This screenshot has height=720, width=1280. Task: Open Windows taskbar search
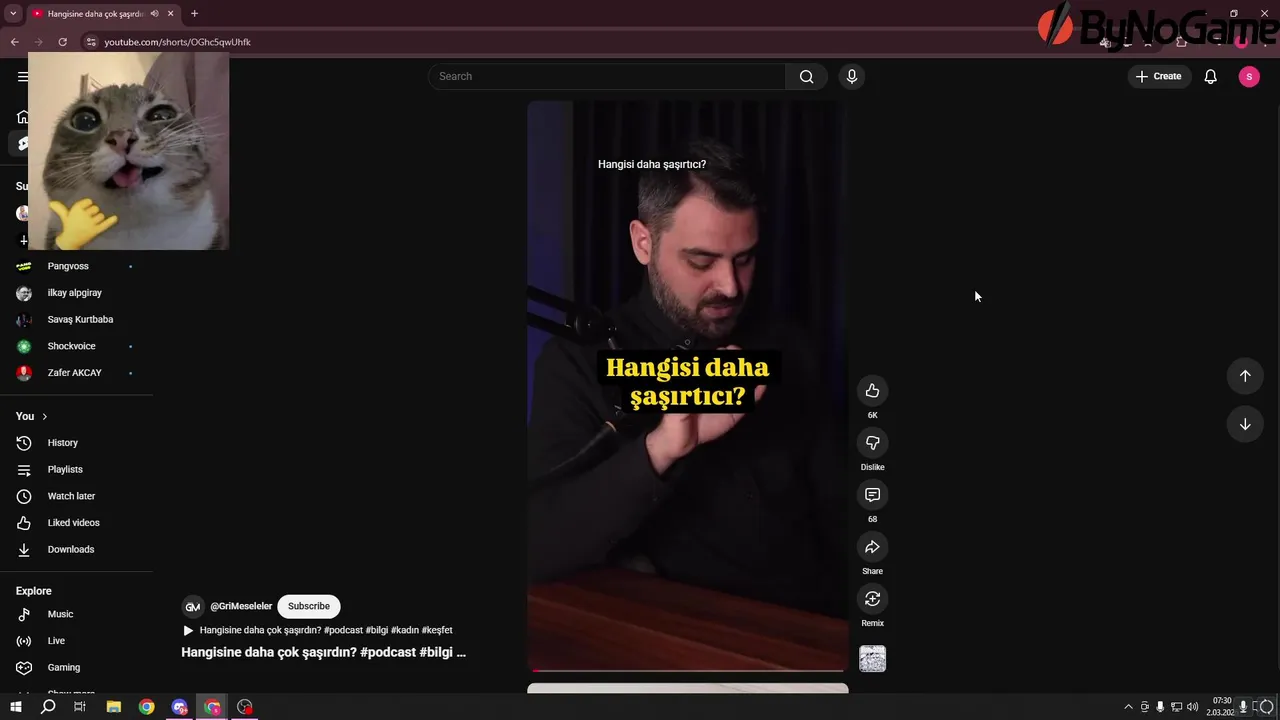pos(48,707)
